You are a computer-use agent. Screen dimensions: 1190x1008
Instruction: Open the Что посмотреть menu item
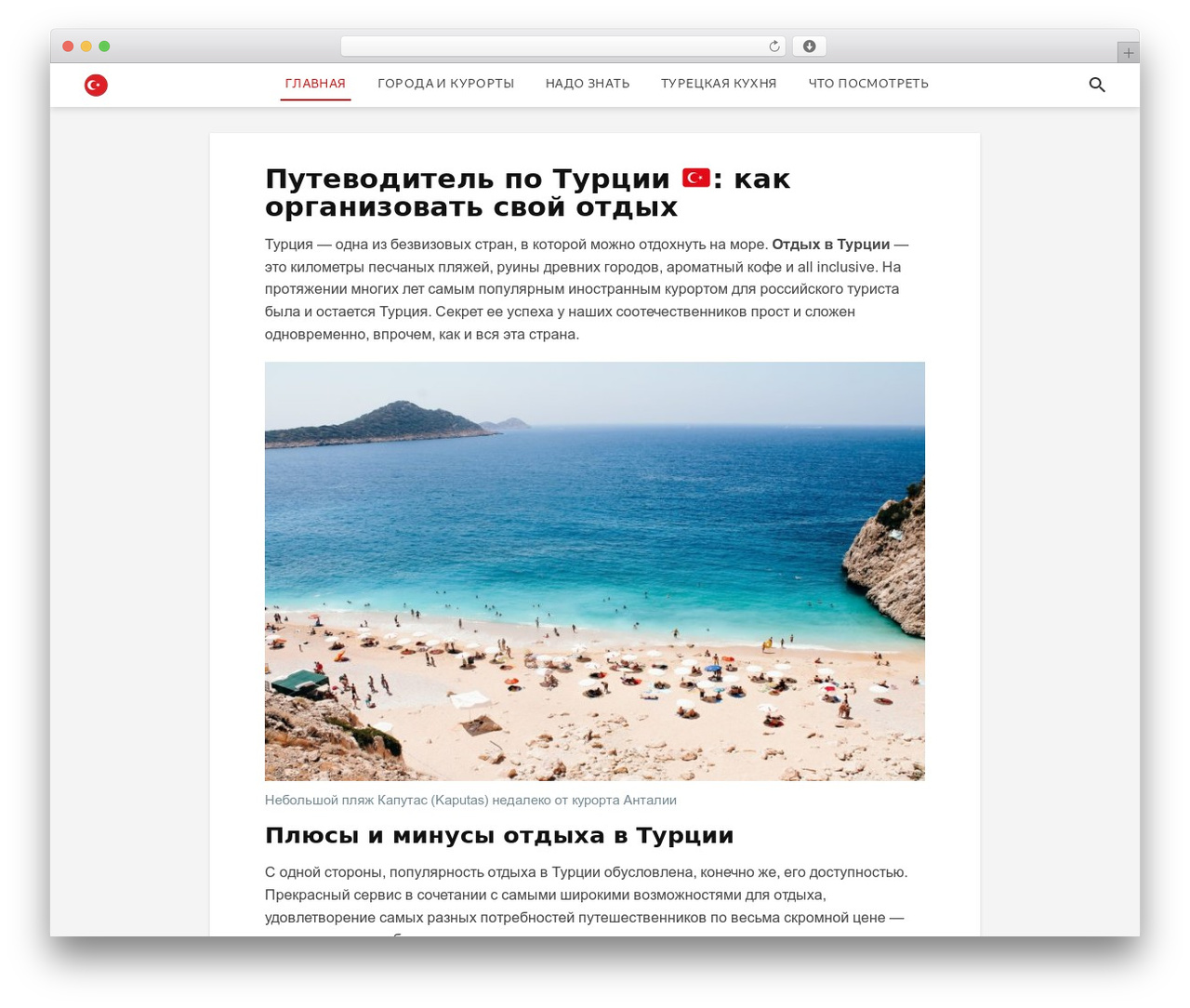(x=868, y=84)
